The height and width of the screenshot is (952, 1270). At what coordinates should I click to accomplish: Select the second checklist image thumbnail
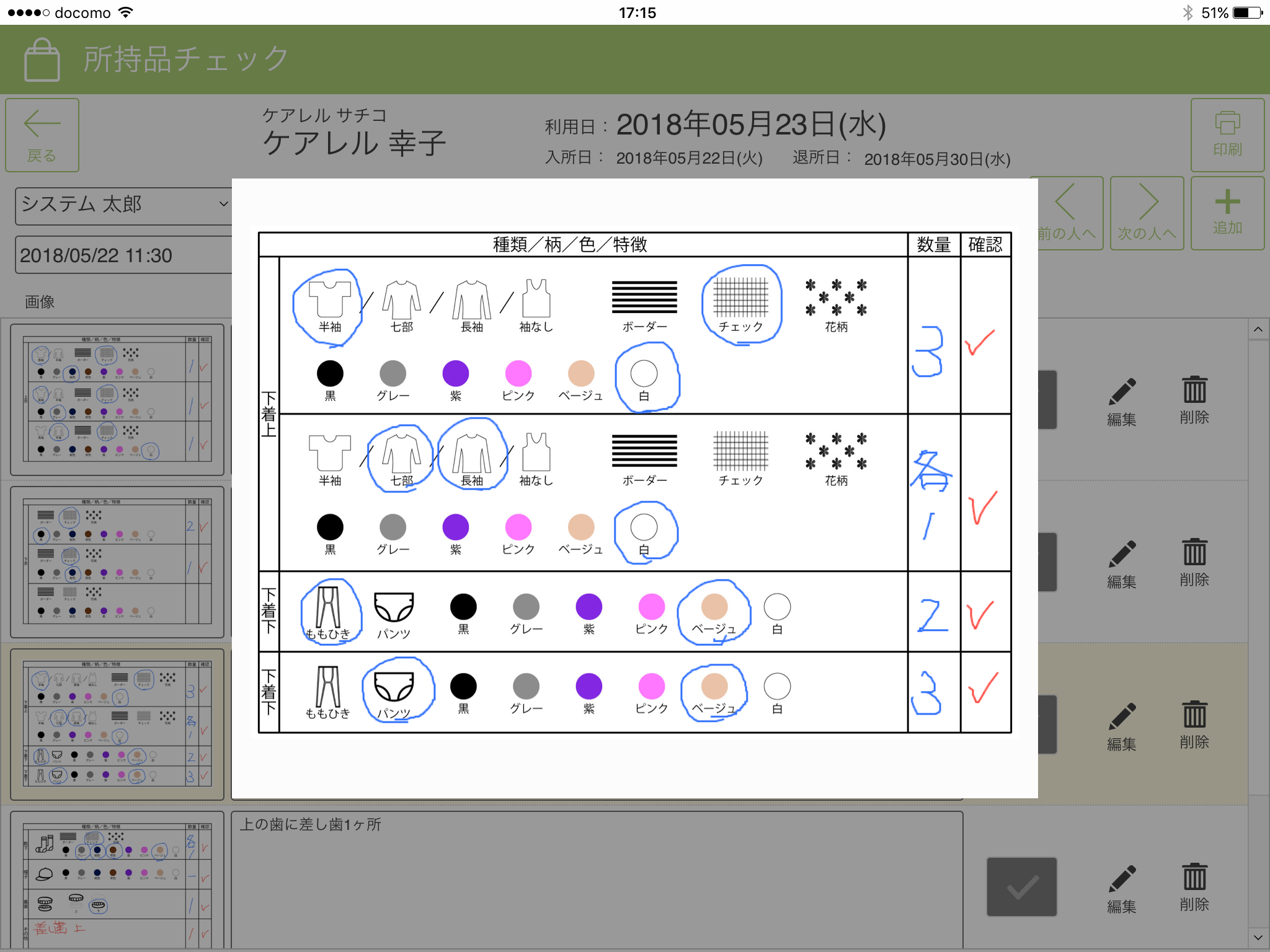click(x=117, y=562)
